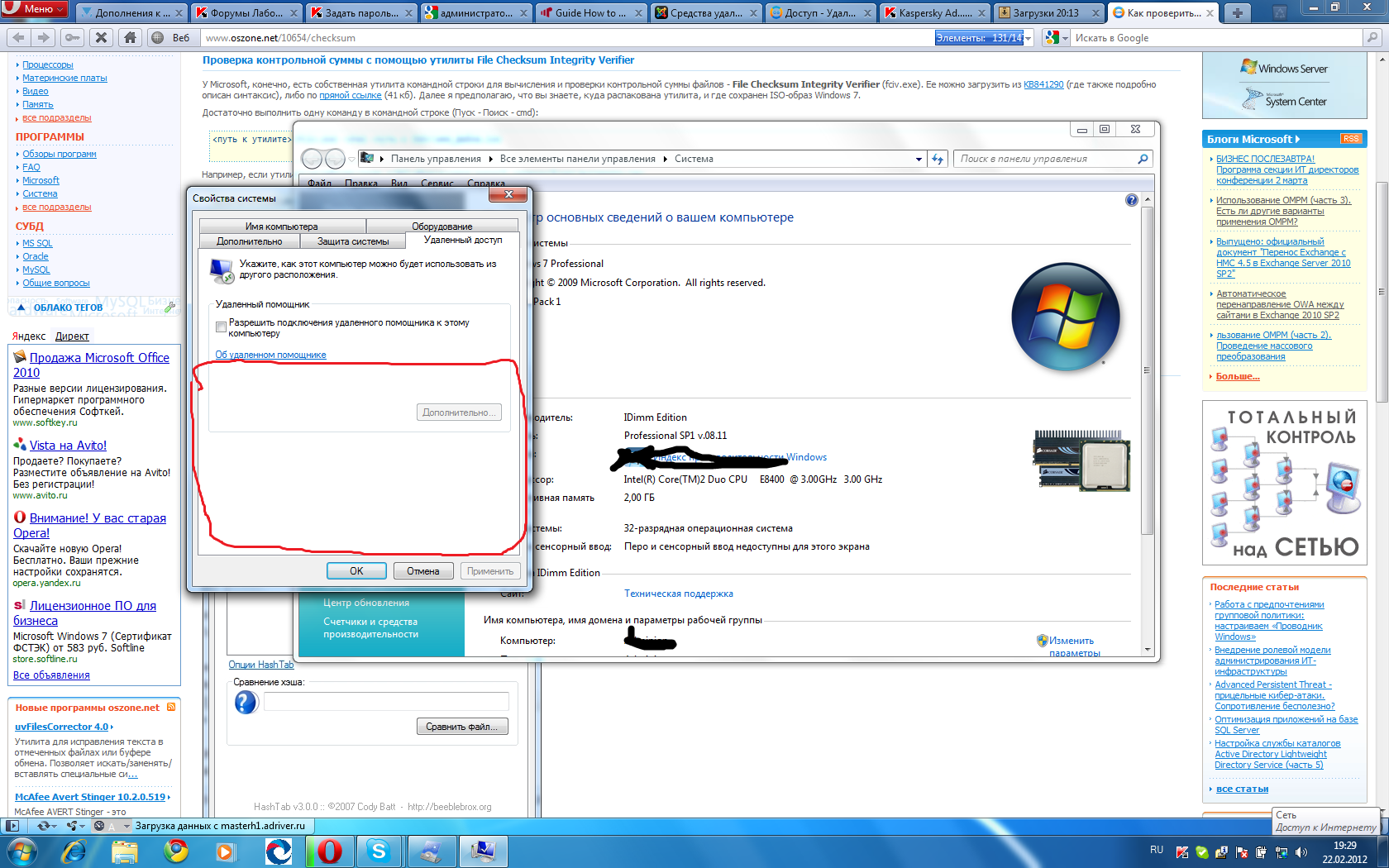Collapse the ОБЛАКО ТЕГОВ section
This screenshot has height=868, width=1389.
pos(21,308)
